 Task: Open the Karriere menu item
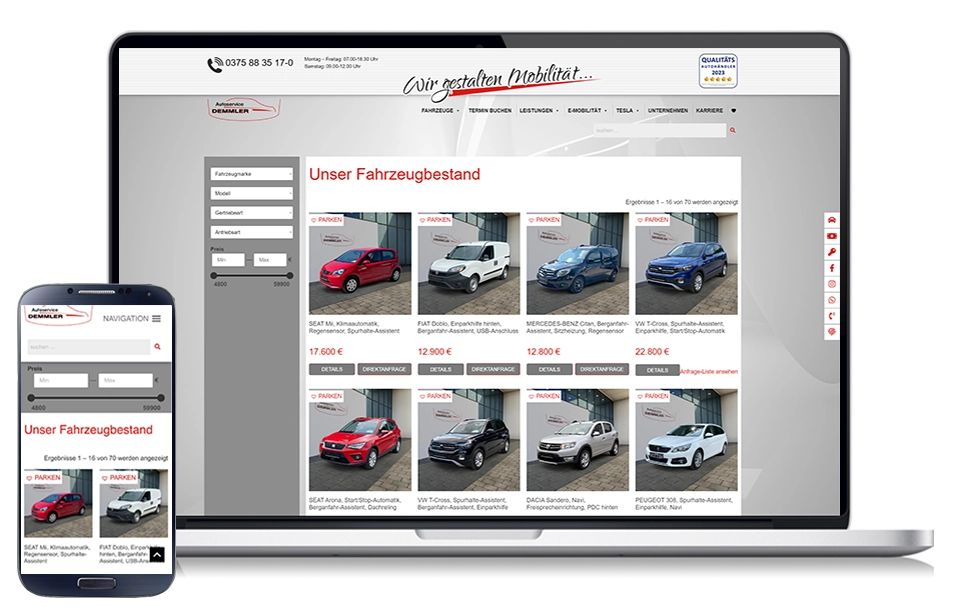(x=709, y=110)
